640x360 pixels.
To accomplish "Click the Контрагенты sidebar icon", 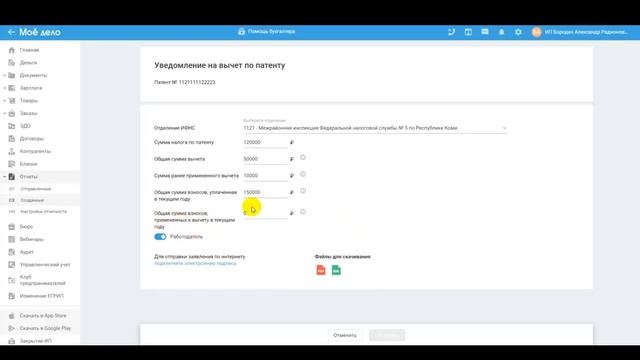I will coord(11,151).
